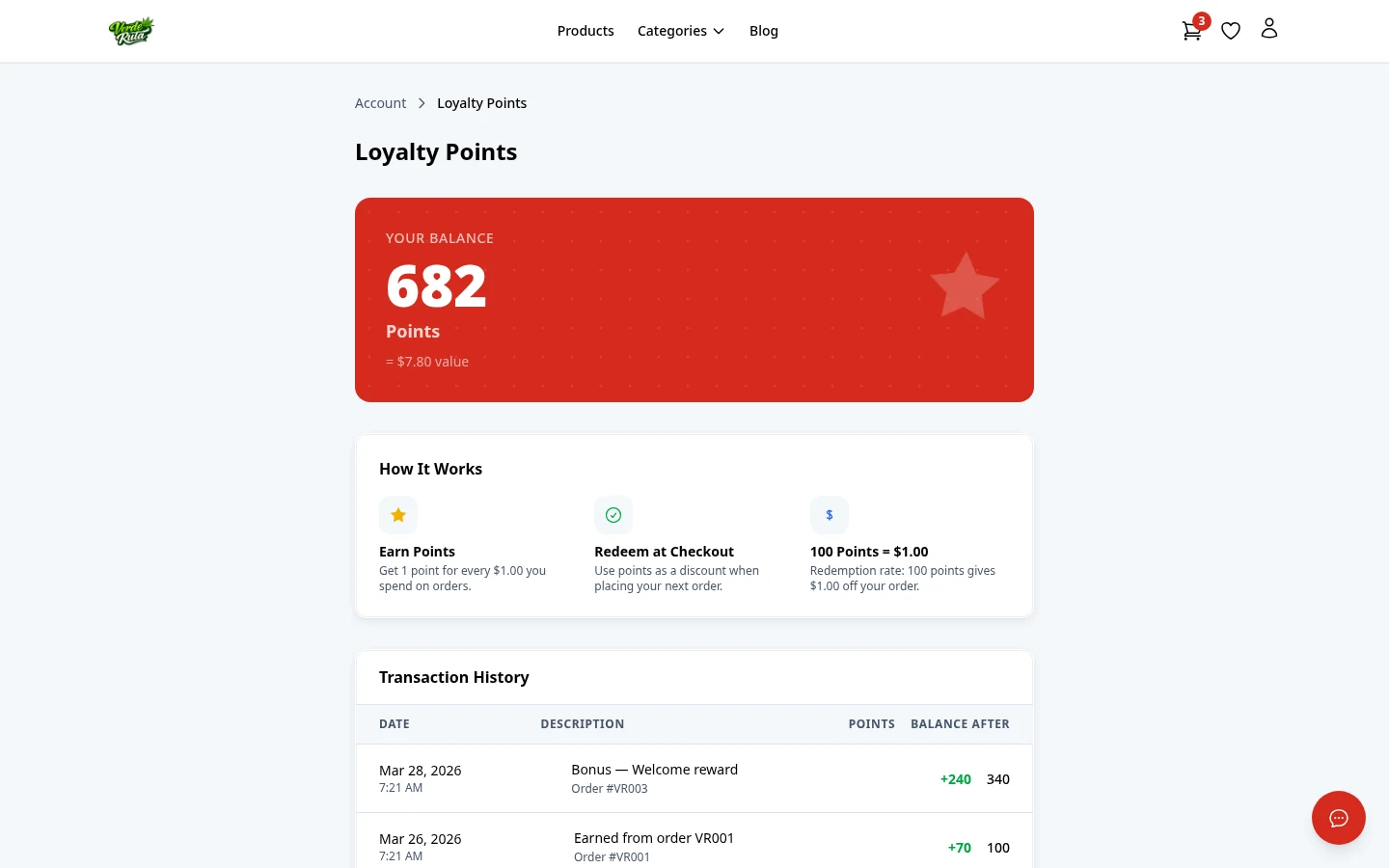This screenshot has height=868, width=1389.
Task: Click the checkmark icon above Redeem at Checkout
Action: (x=613, y=515)
